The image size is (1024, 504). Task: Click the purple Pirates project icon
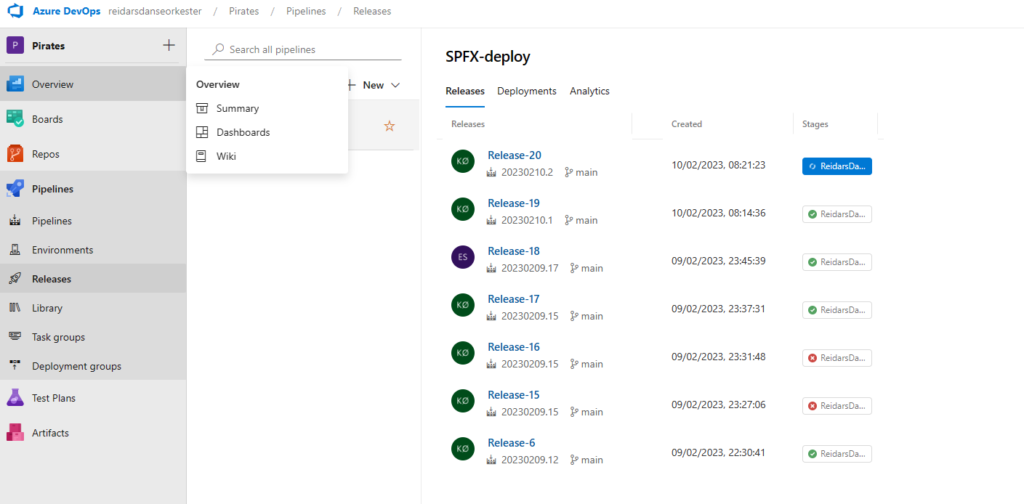pyautogui.click(x=15, y=46)
